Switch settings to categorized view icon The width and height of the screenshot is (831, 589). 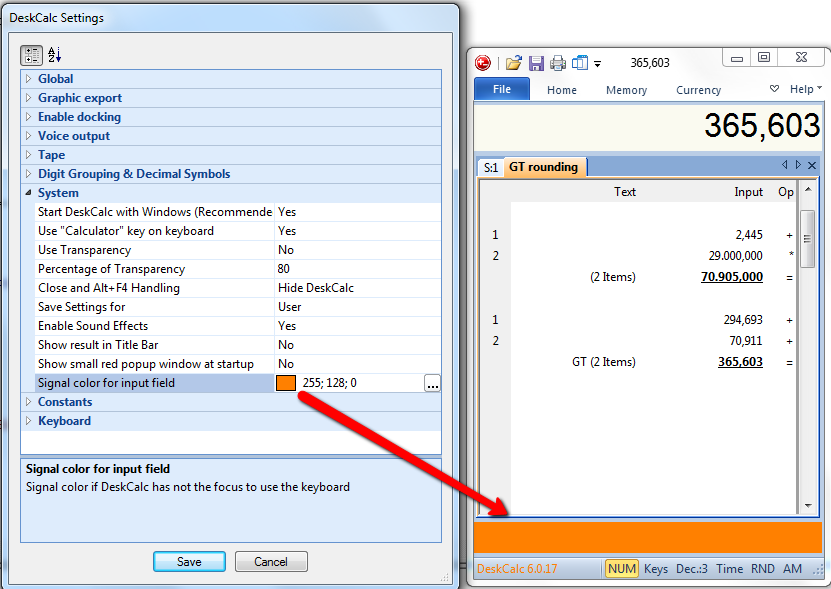point(31,55)
